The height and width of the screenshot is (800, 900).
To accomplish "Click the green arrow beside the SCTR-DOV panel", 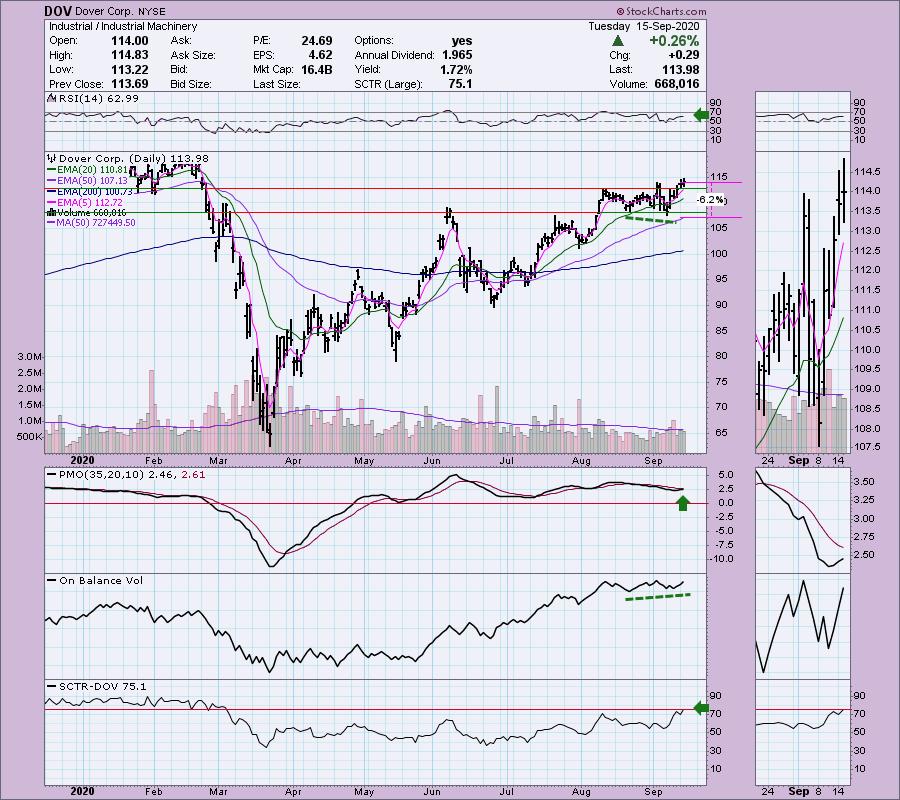I will point(701,708).
